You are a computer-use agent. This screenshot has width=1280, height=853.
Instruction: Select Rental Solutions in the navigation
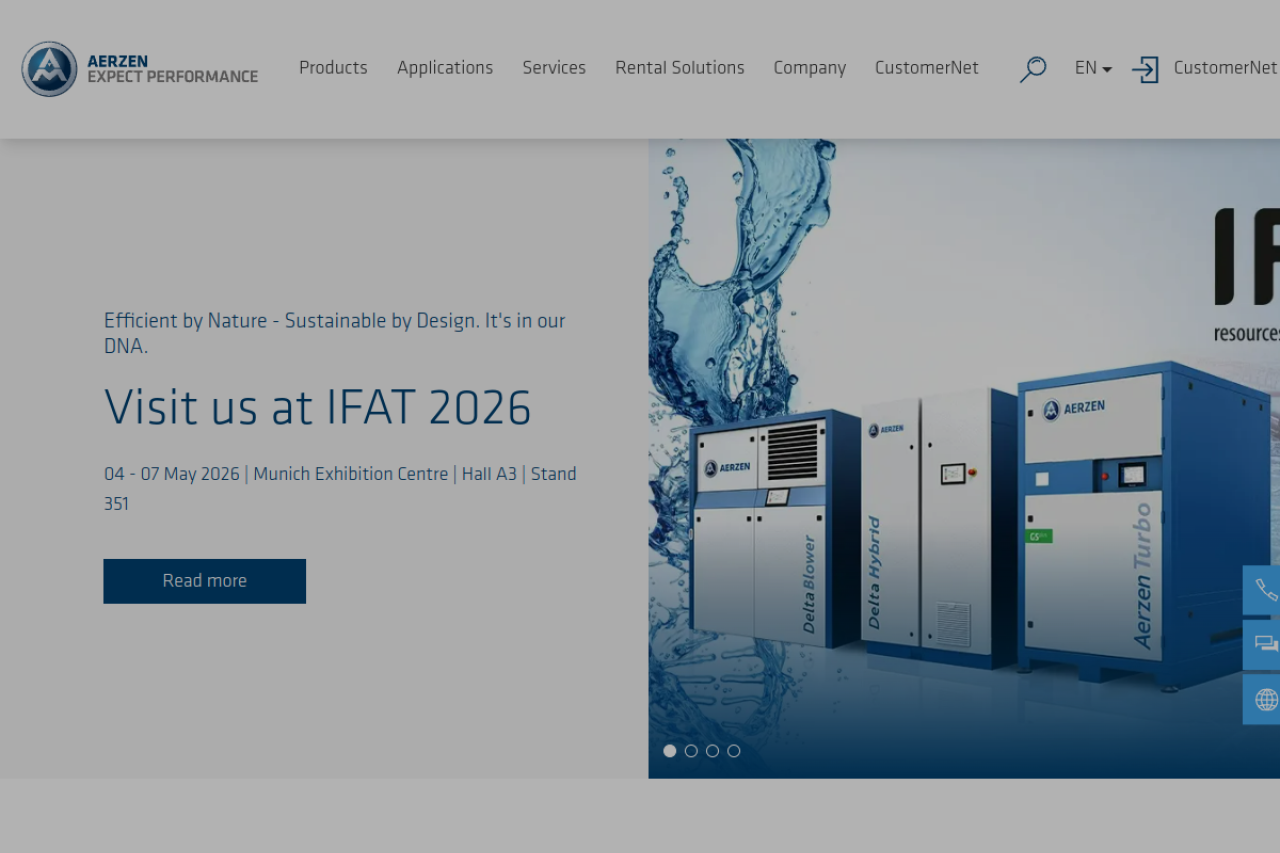tap(680, 68)
